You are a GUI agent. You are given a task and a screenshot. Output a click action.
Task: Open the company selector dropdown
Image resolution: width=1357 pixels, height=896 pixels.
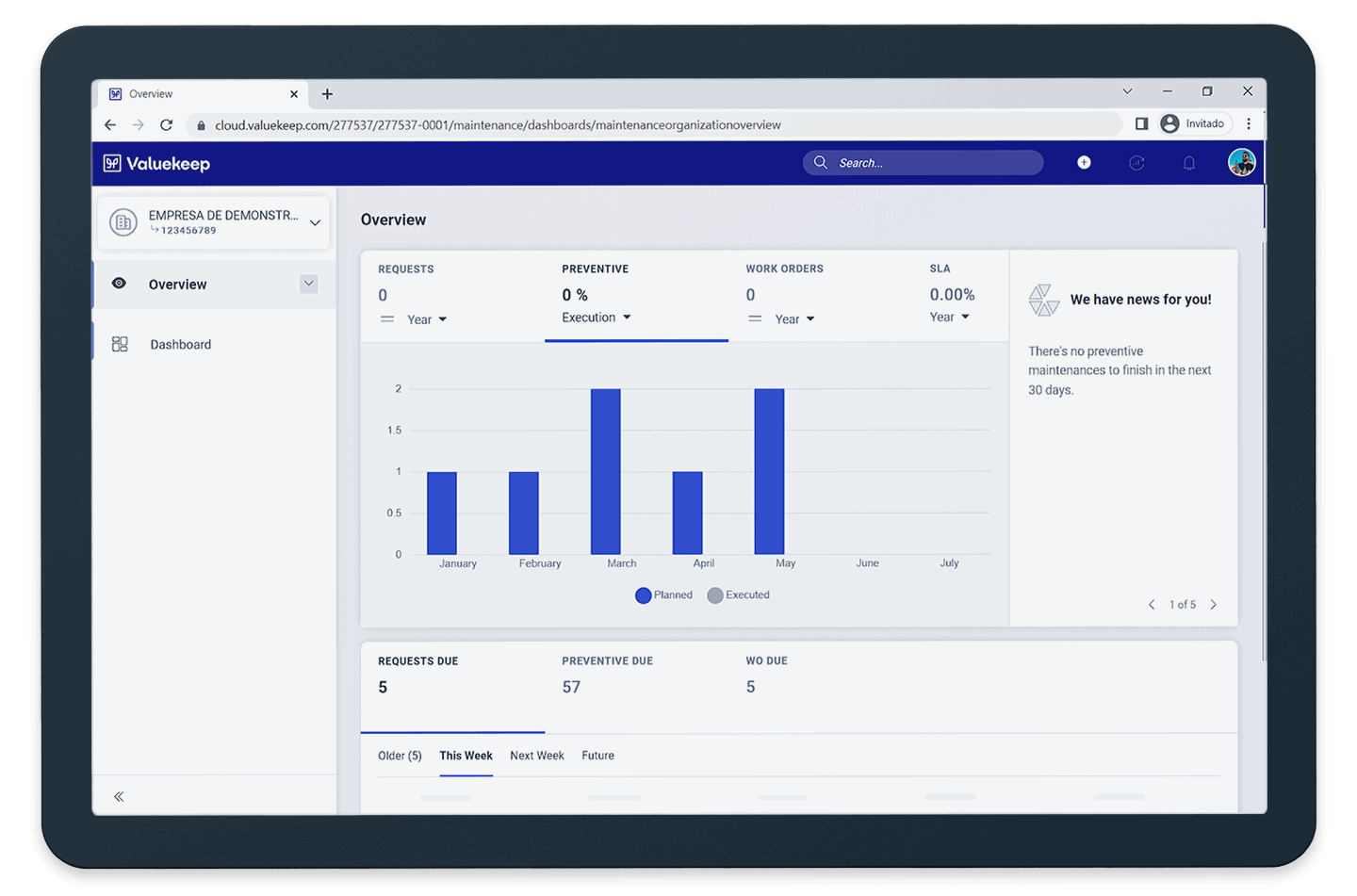315,222
